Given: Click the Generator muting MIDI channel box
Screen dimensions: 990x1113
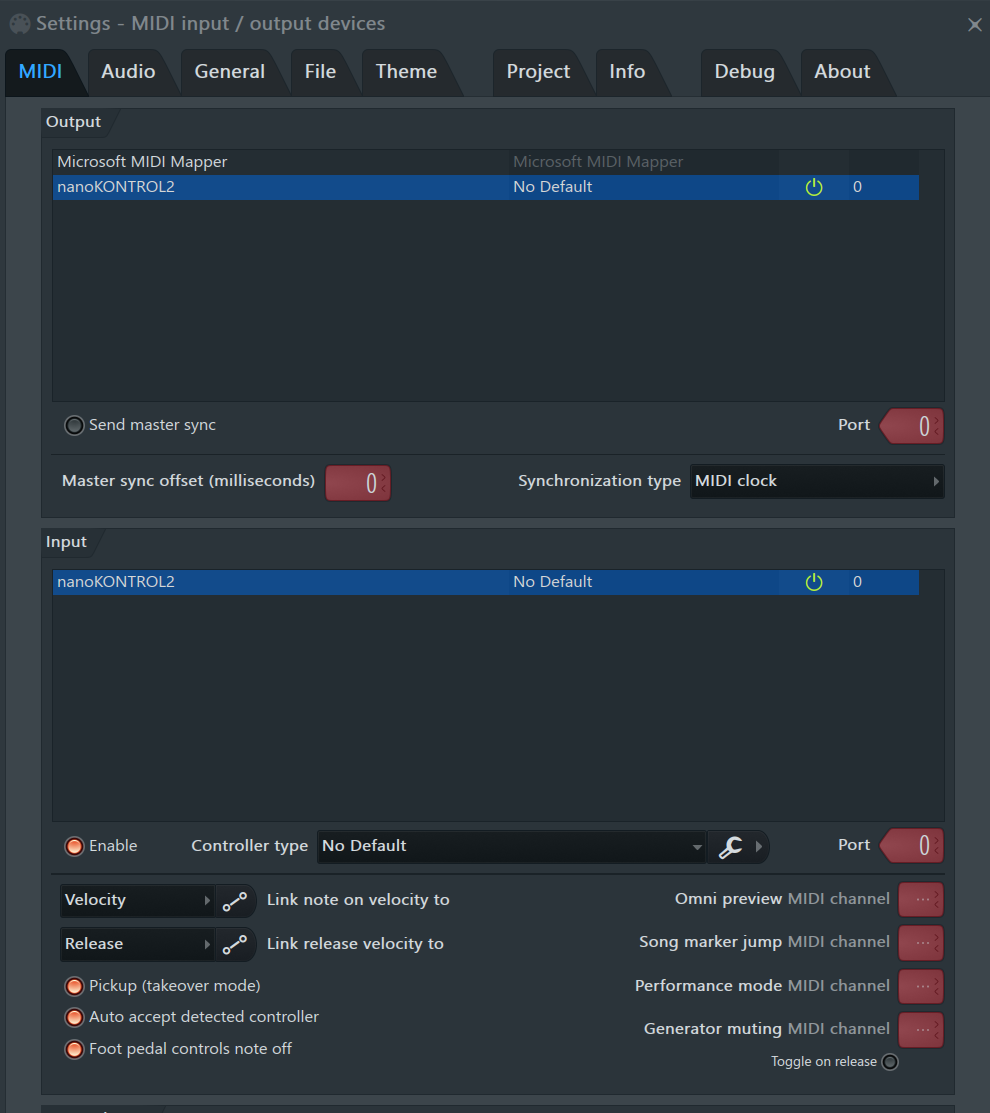Looking at the screenshot, I should click(x=920, y=1029).
